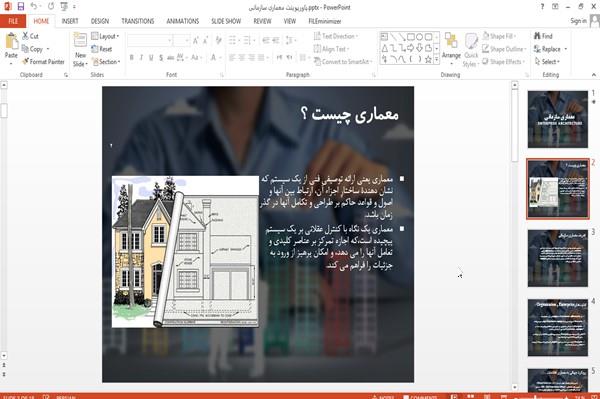
Task: Click the Save icon in Quick Access Toolbar
Action: pyautogui.click(x=20, y=7)
